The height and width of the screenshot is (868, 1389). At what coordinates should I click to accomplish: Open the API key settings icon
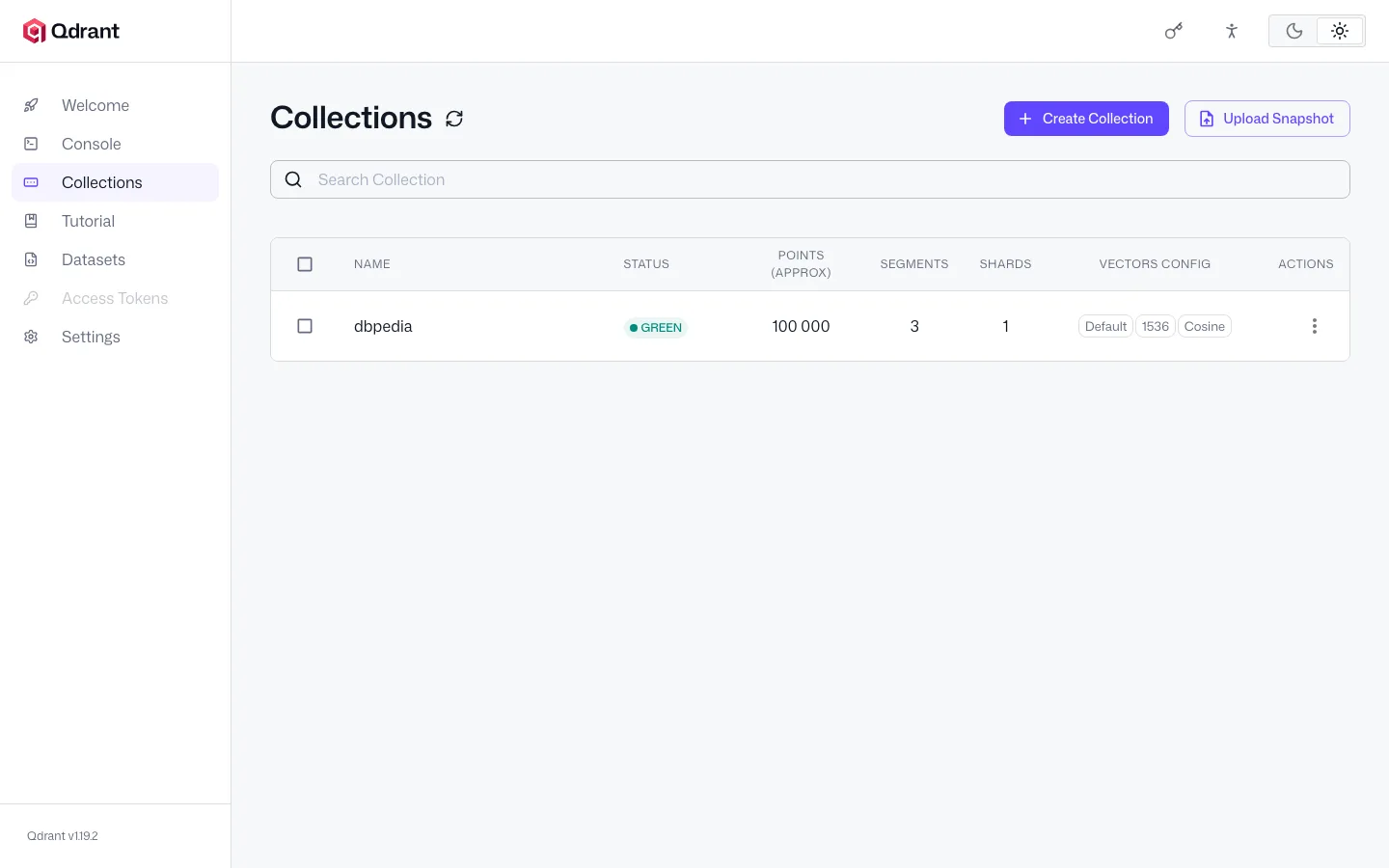1174,31
